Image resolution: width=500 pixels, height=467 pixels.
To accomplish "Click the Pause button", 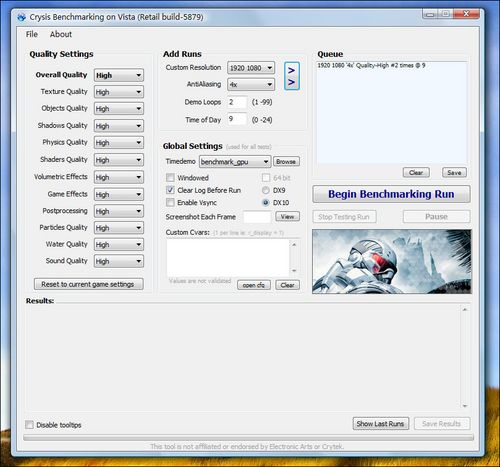I will click(436, 217).
